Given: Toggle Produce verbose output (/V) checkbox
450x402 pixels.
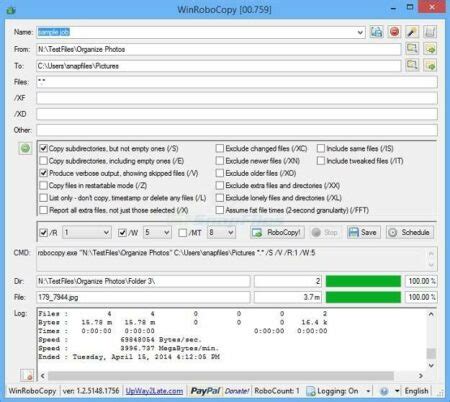Looking at the screenshot, I should click(x=44, y=173).
